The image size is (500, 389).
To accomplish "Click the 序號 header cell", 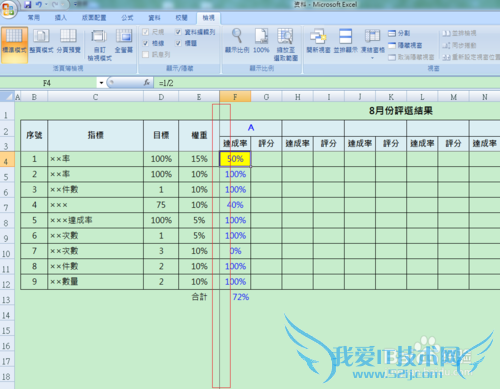I will (x=34, y=135).
